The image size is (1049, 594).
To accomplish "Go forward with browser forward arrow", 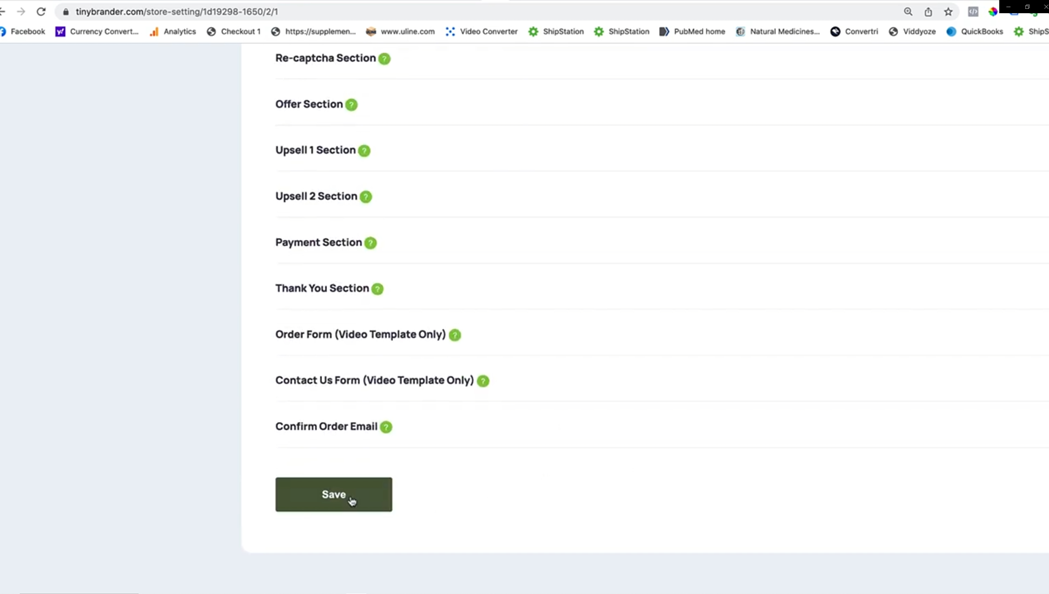I will 21,11.
